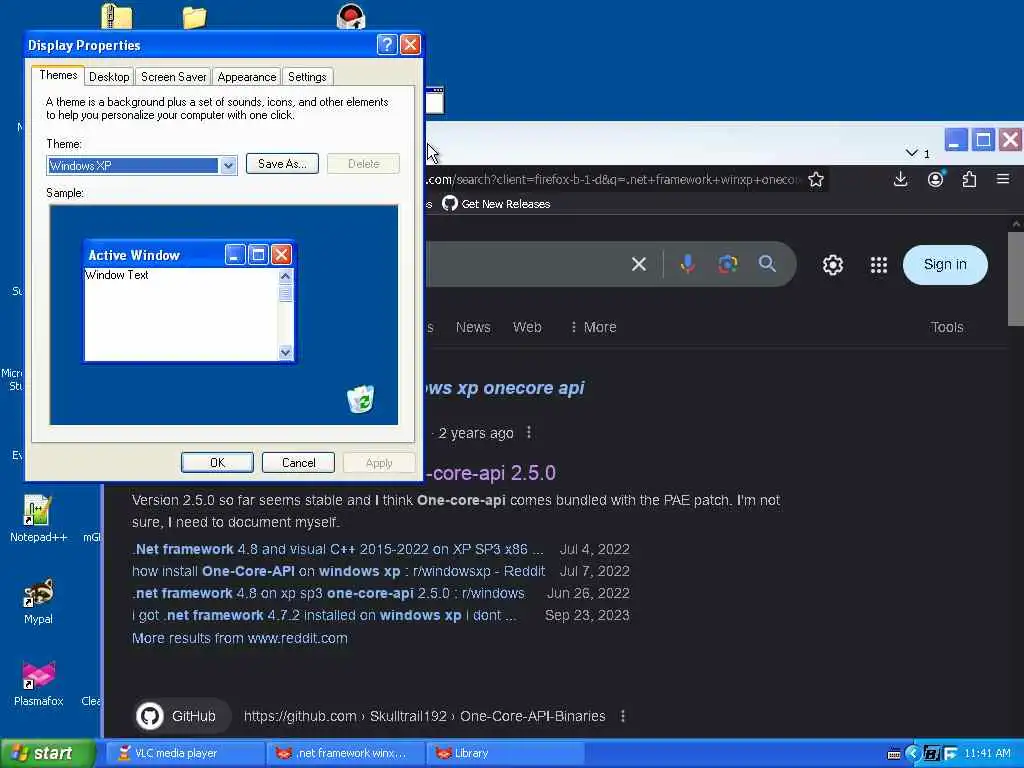Open the core-api 2.5.0 result title

pos(491,473)
